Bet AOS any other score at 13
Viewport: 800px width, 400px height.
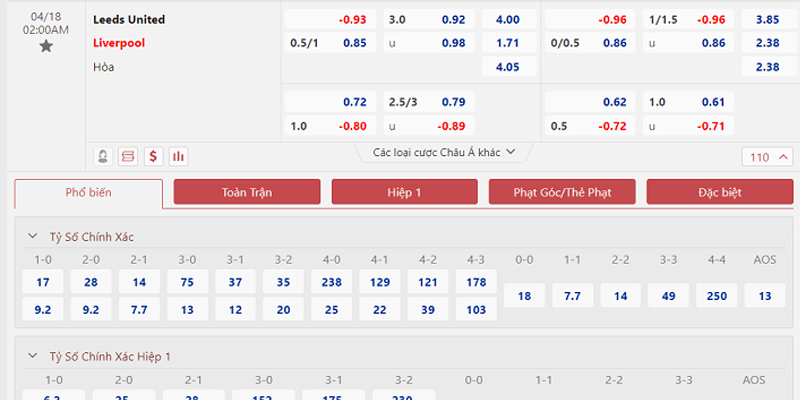coord(765,295)
